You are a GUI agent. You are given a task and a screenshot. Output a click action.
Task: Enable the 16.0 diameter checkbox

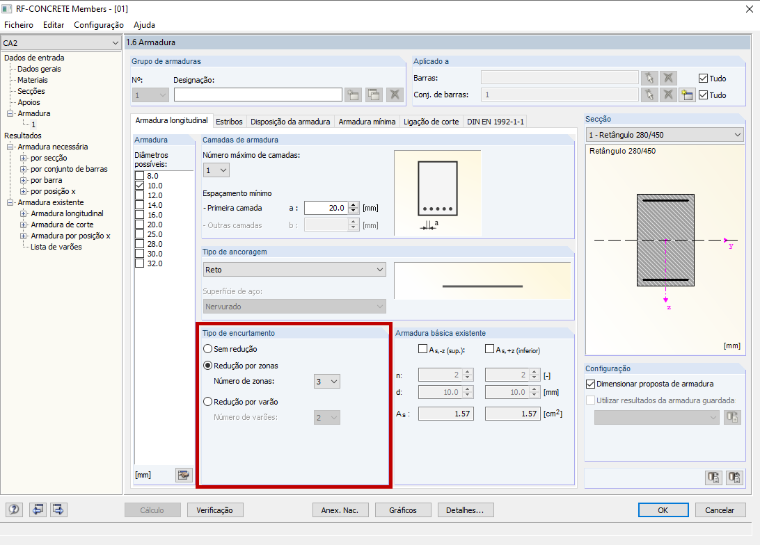pyautogui.click(x=140, y=215)
